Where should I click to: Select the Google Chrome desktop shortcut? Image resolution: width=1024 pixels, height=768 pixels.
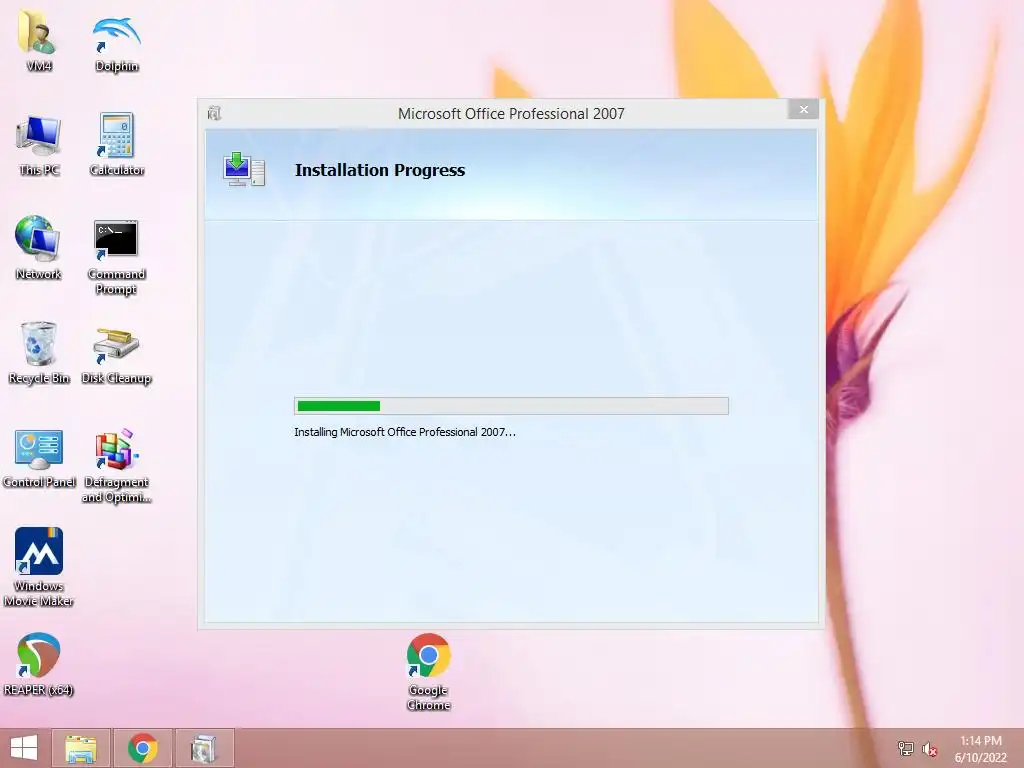click(428, 672)
